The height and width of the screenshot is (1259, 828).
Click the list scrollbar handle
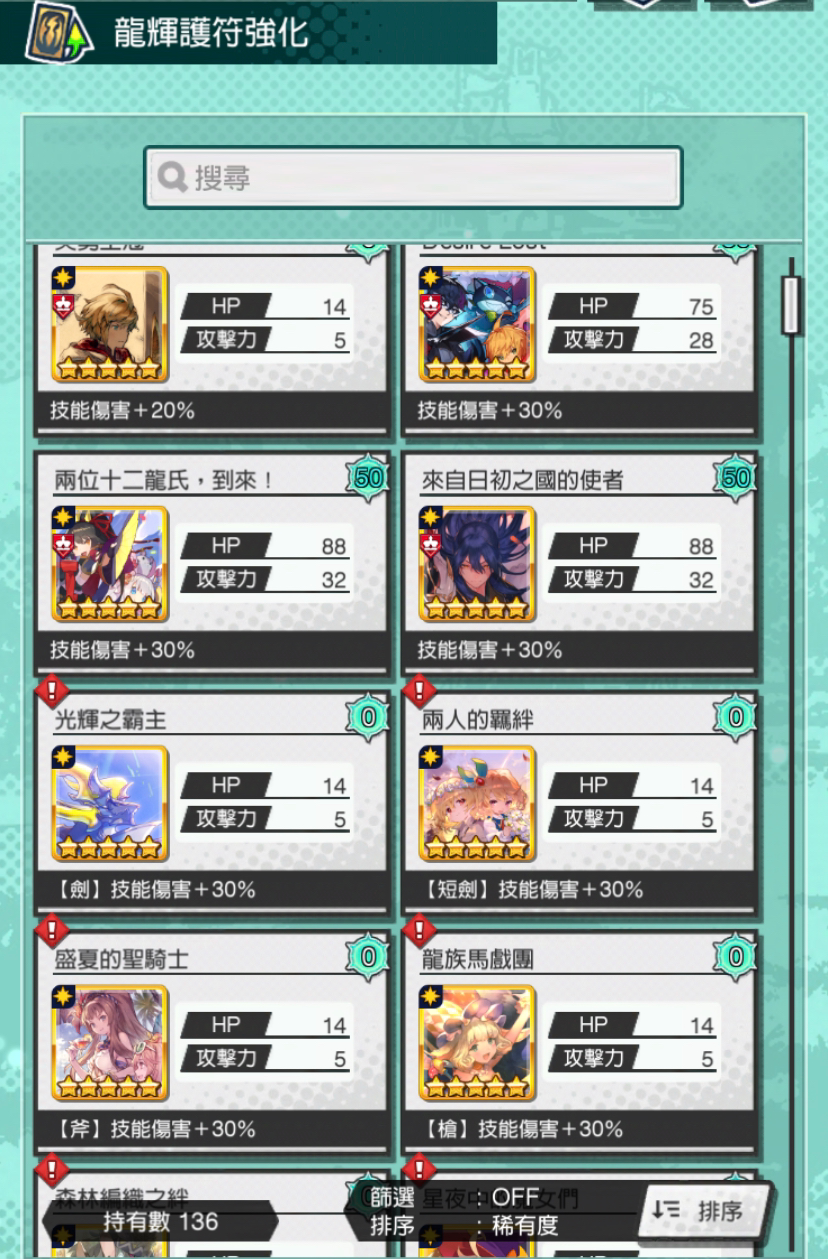[x=791, y=305]
